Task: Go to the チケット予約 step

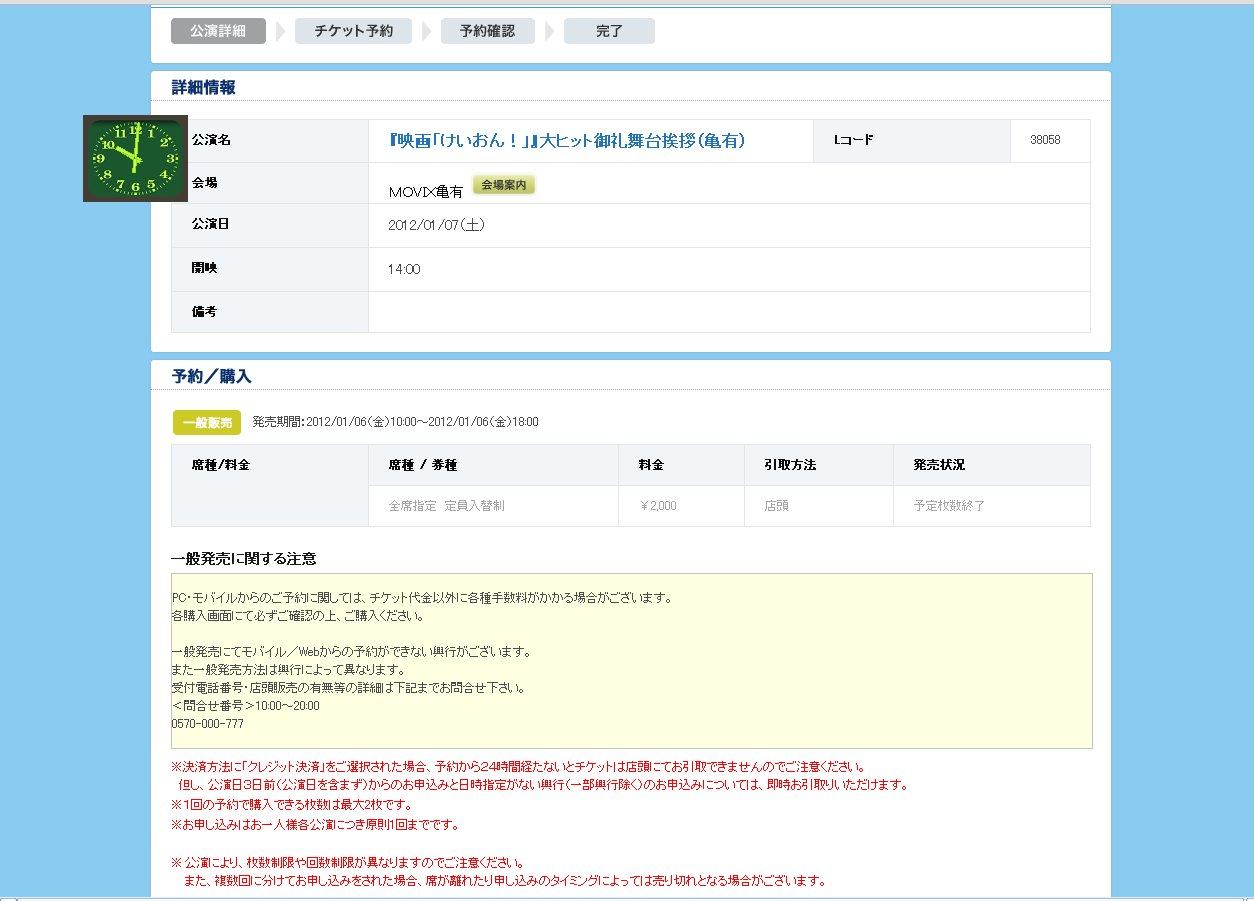Action: [x=353, y=31]
